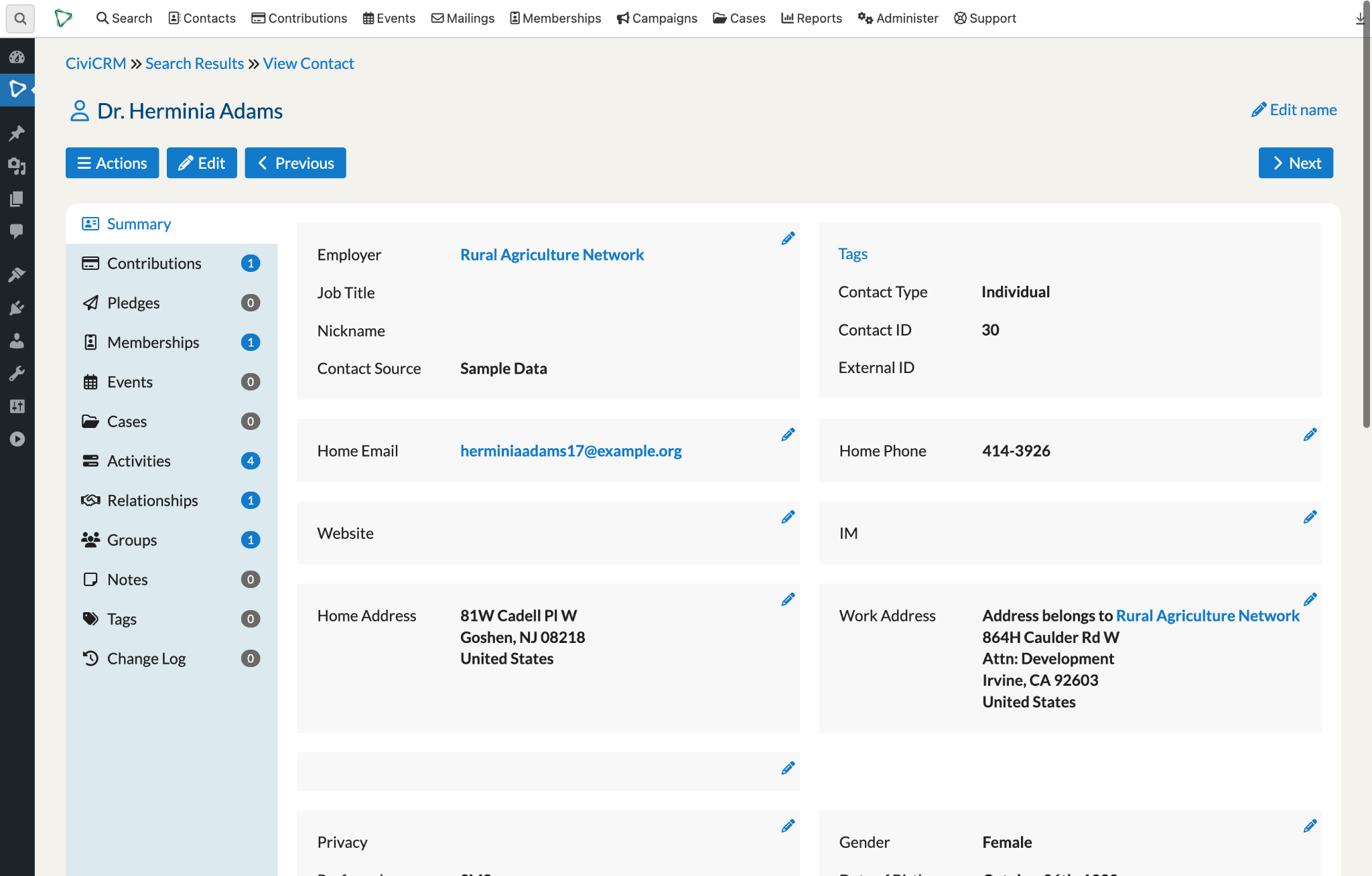
Task: Go to Next contact
Action: tap(1296, 163)
